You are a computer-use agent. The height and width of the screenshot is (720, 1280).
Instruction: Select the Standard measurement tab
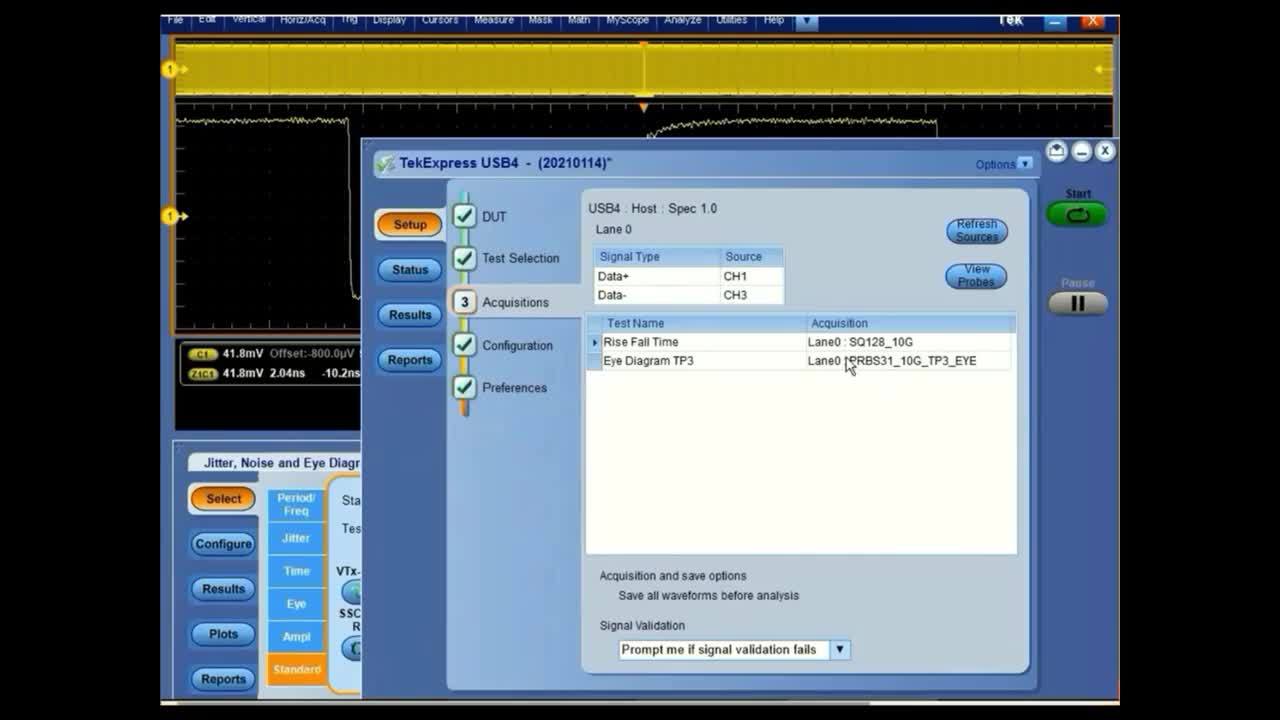pyautogui.click(x=296, y=669)
